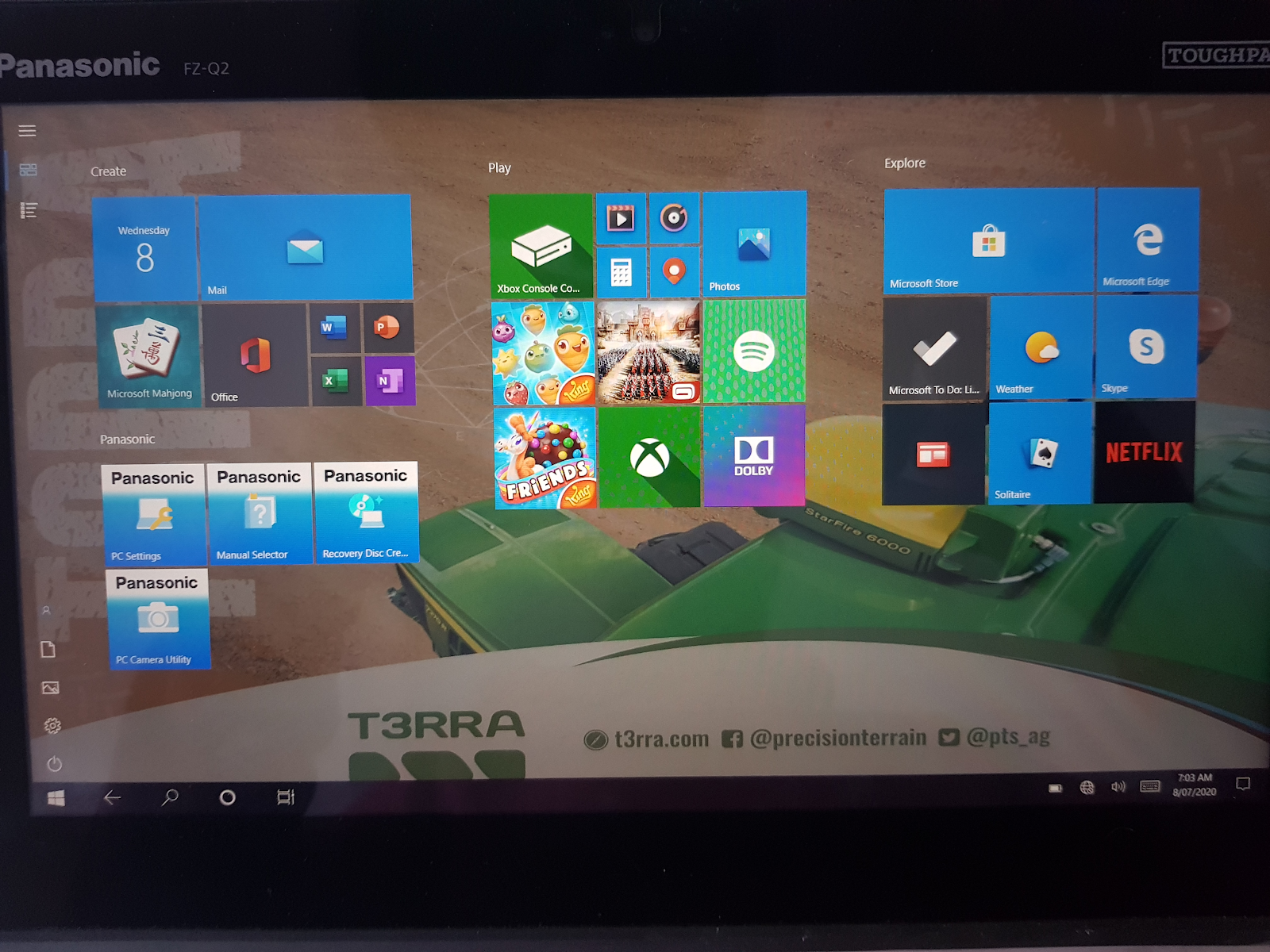Launch Excel from small tile
The width and height of the screenshot is (1270, 952).
(x=336, y=381)
